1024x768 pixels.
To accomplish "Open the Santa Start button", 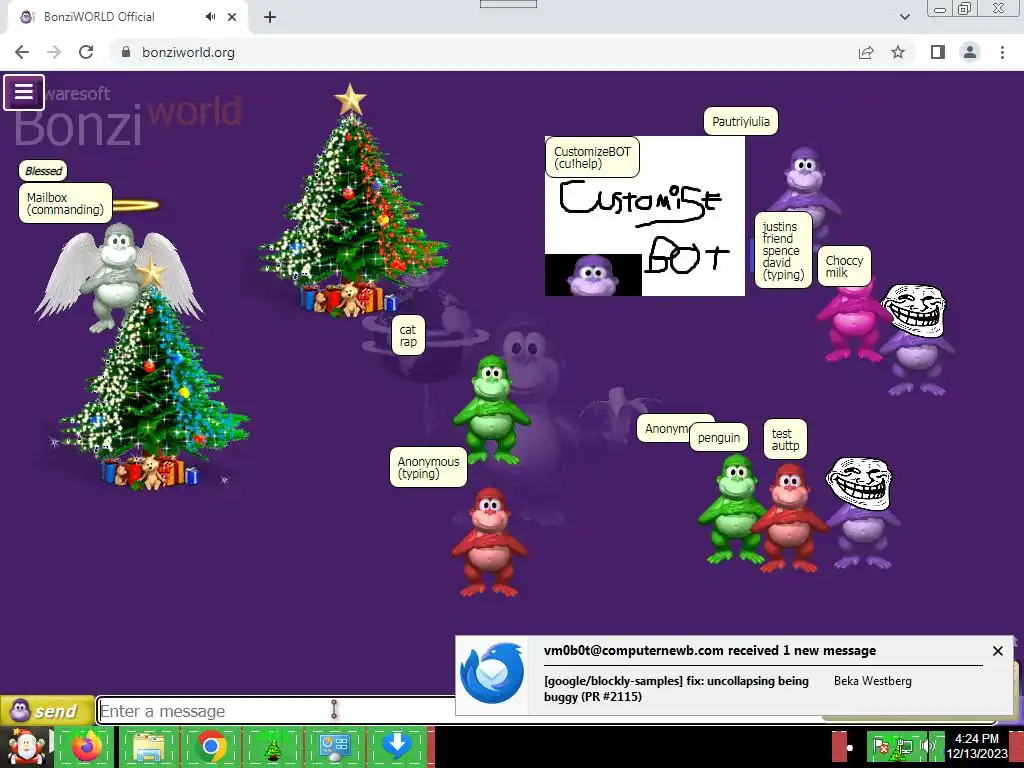I will pos(26,747).
